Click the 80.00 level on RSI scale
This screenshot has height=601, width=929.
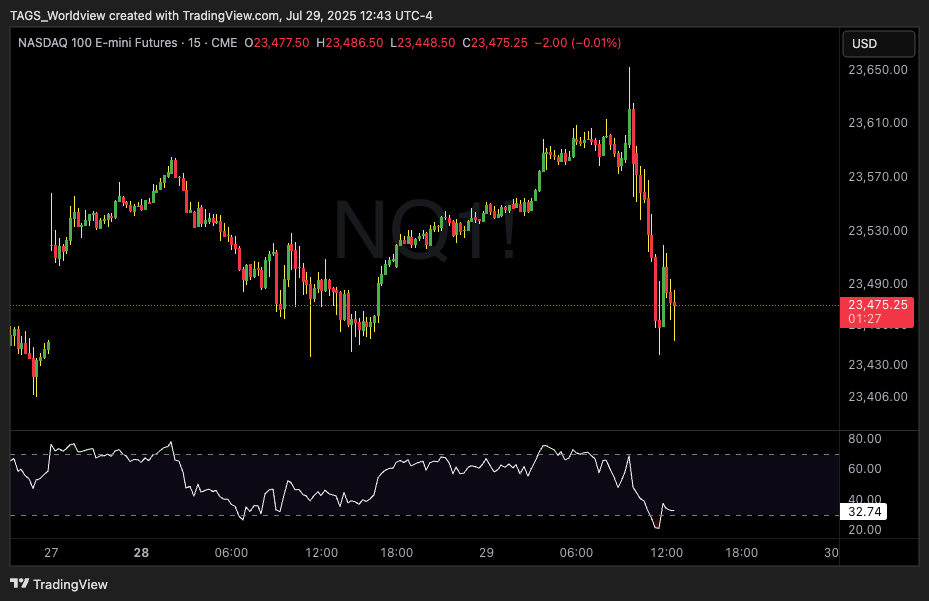click(865, 438)
